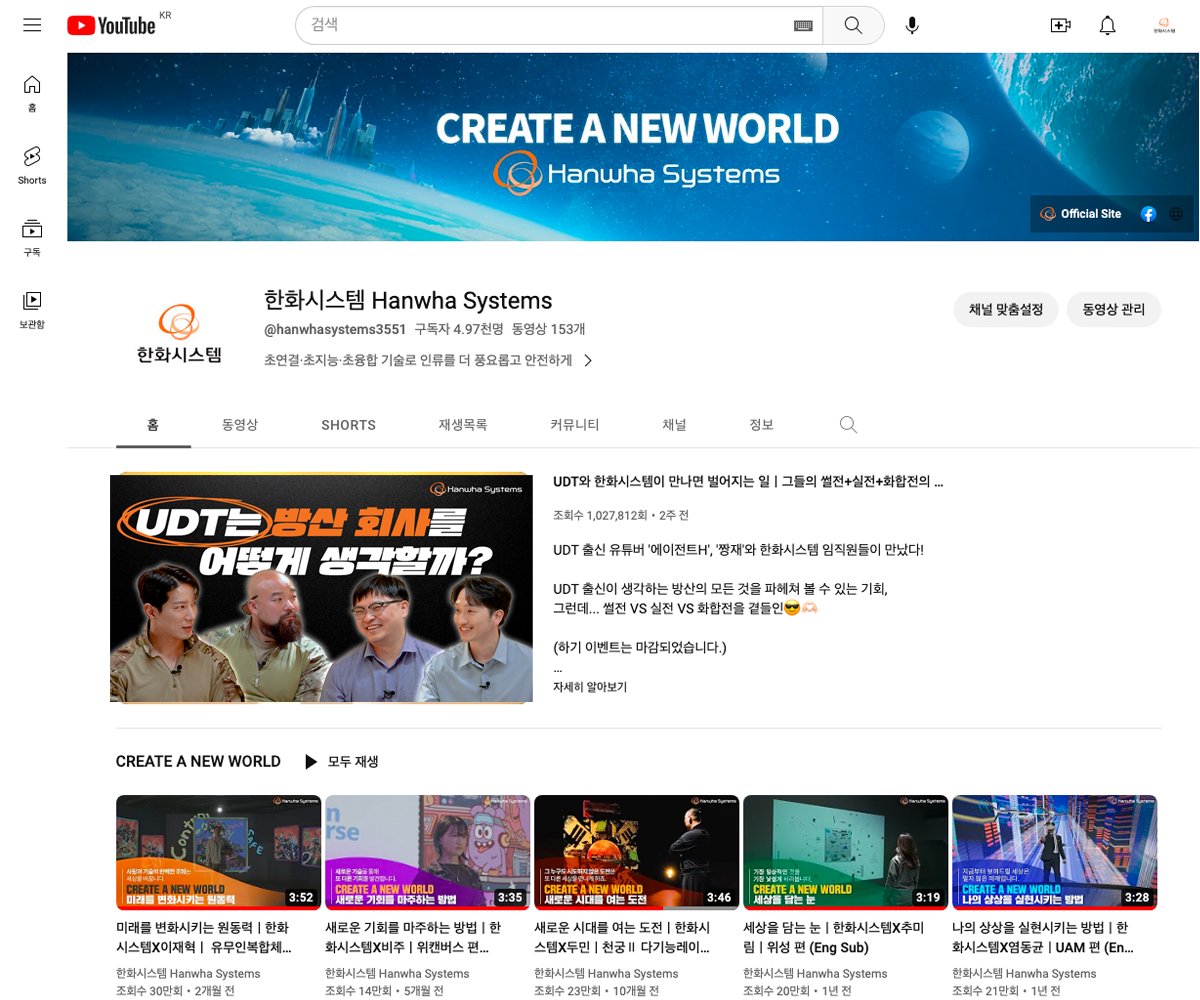Select the 재생목록 tab
1200x1000 pixels.
[x=463, y=425]
